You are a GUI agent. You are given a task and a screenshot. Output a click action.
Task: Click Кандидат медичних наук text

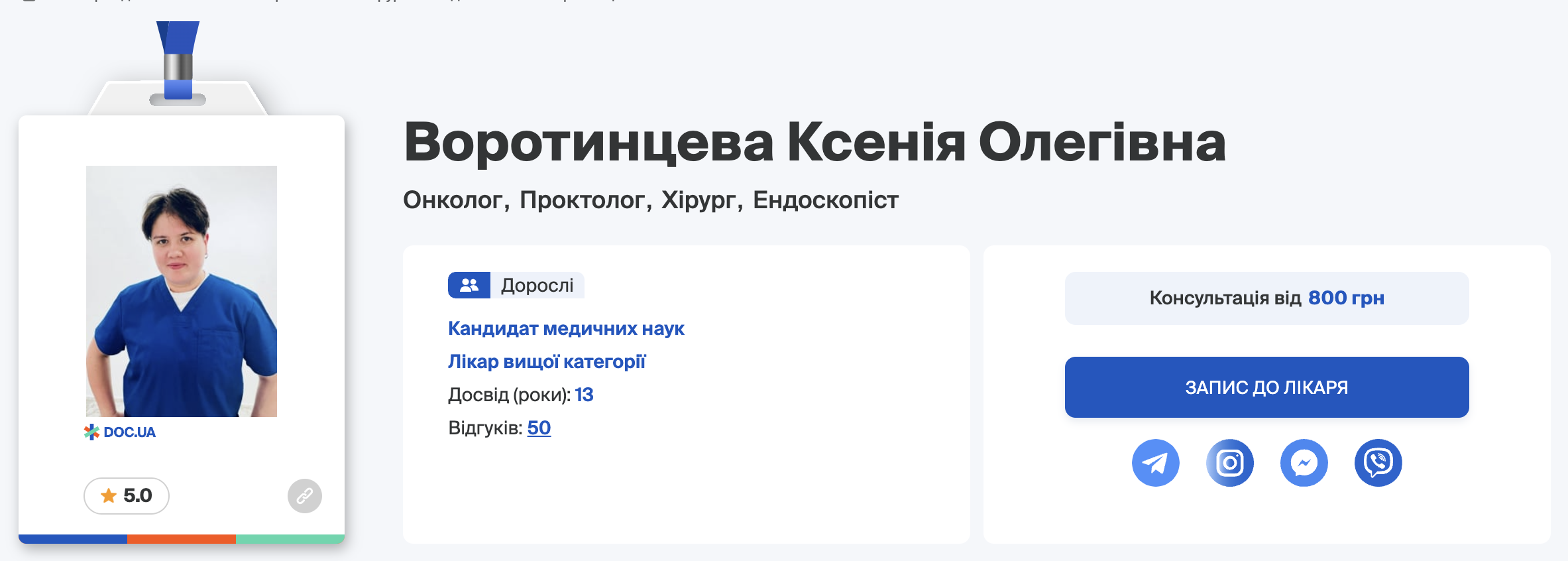click(x=566, y=328)
